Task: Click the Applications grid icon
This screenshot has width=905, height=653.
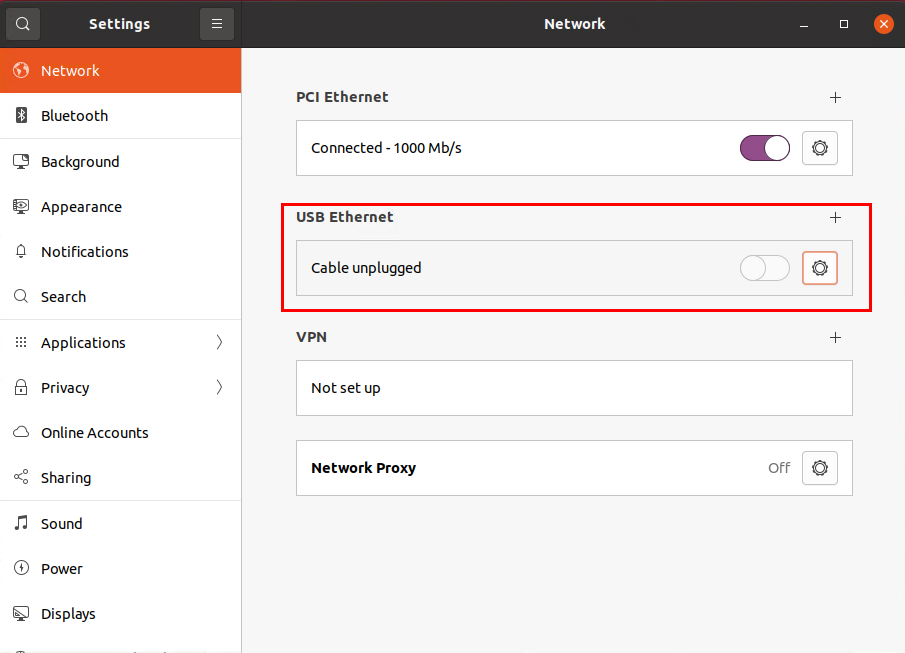Action: pos(21,342)
